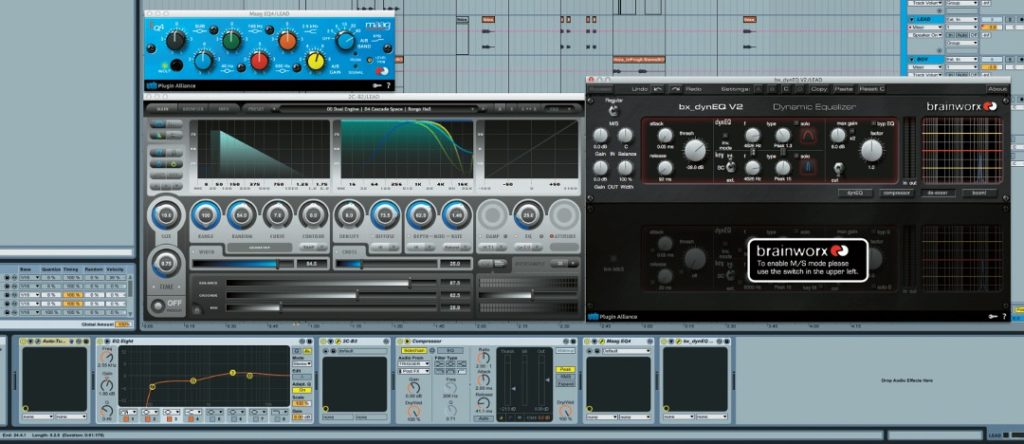This screenshot has height=444, width=1024.
Task: Enable Sidechain button in Compressor
Action: (x=413, y=351)
